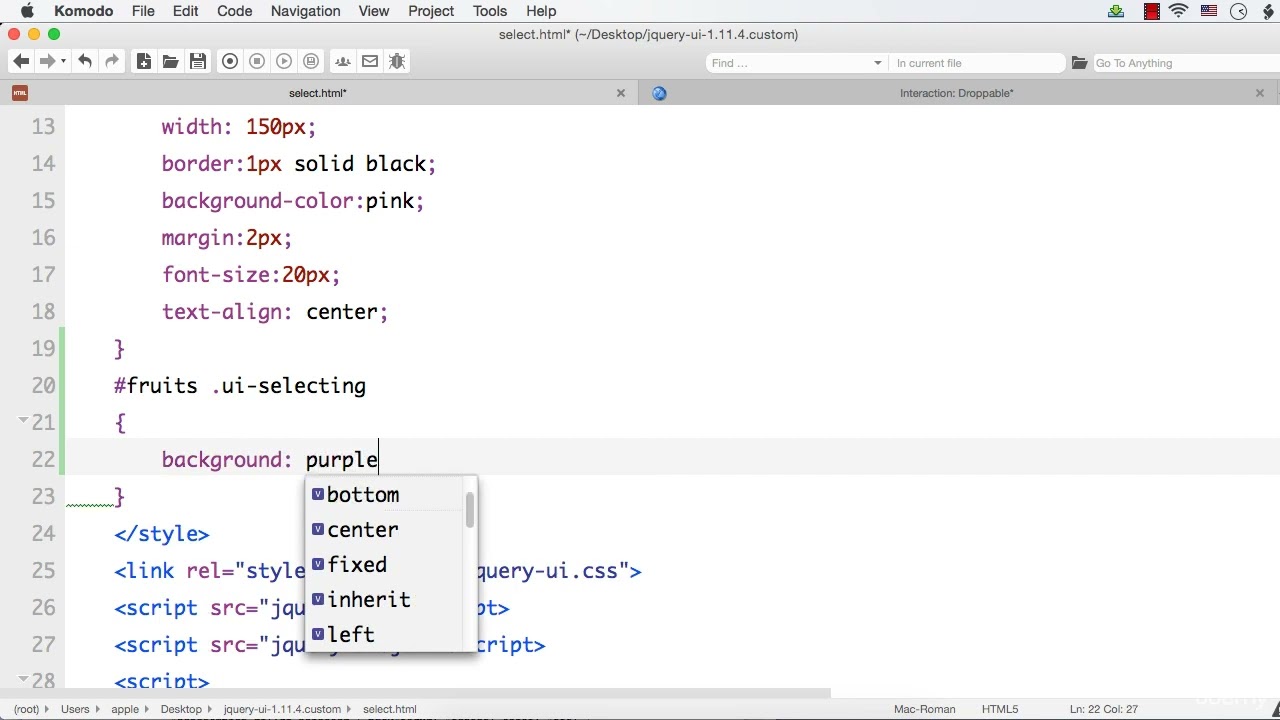Click the red film strip menu bar icon
The width and height of the screenshot is (1280, 720).
pos(1152,11)
